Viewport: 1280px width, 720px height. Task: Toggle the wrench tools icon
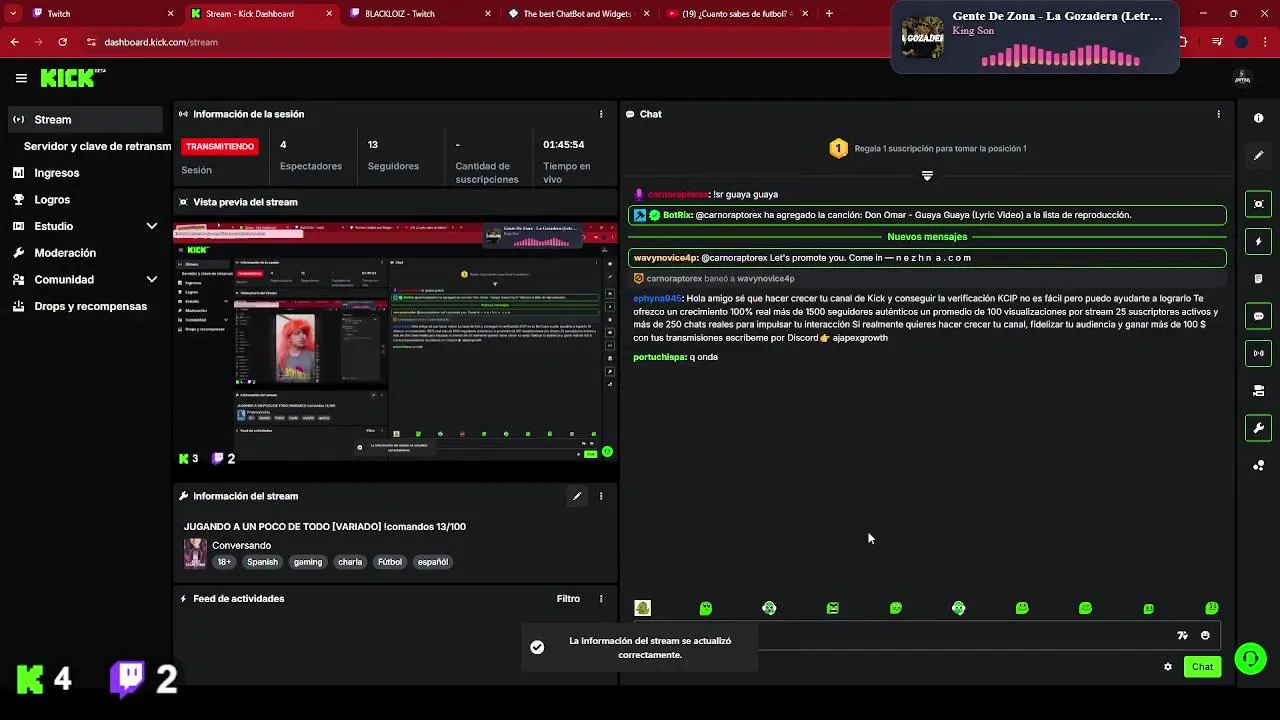click(x=1258, y=428)
